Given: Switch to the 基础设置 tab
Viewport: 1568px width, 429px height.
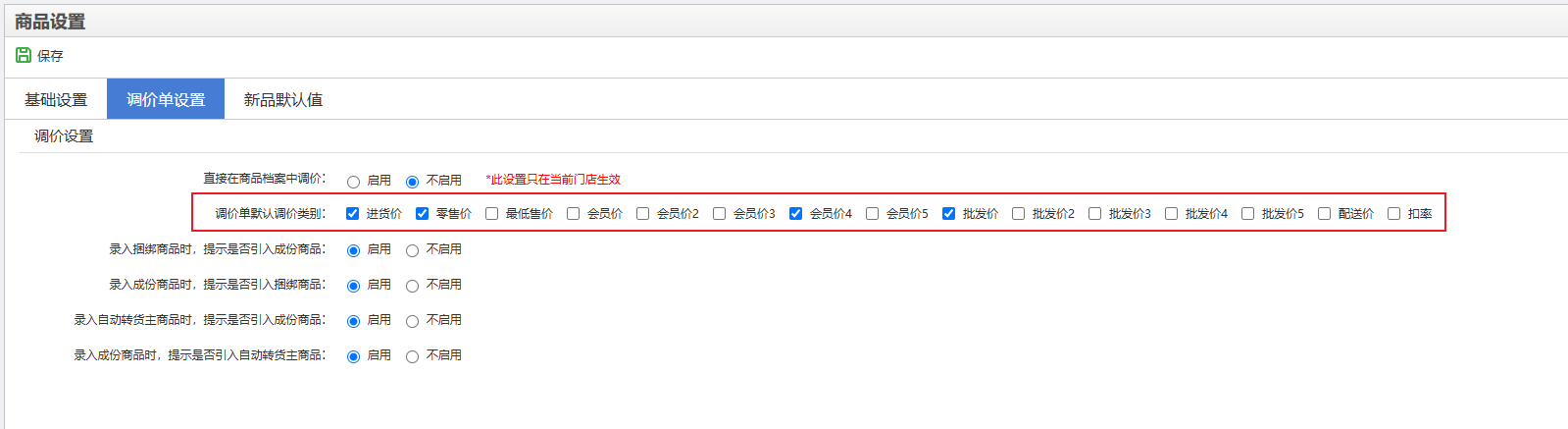Looking at the screenshot, I should [x=56, y=99].
